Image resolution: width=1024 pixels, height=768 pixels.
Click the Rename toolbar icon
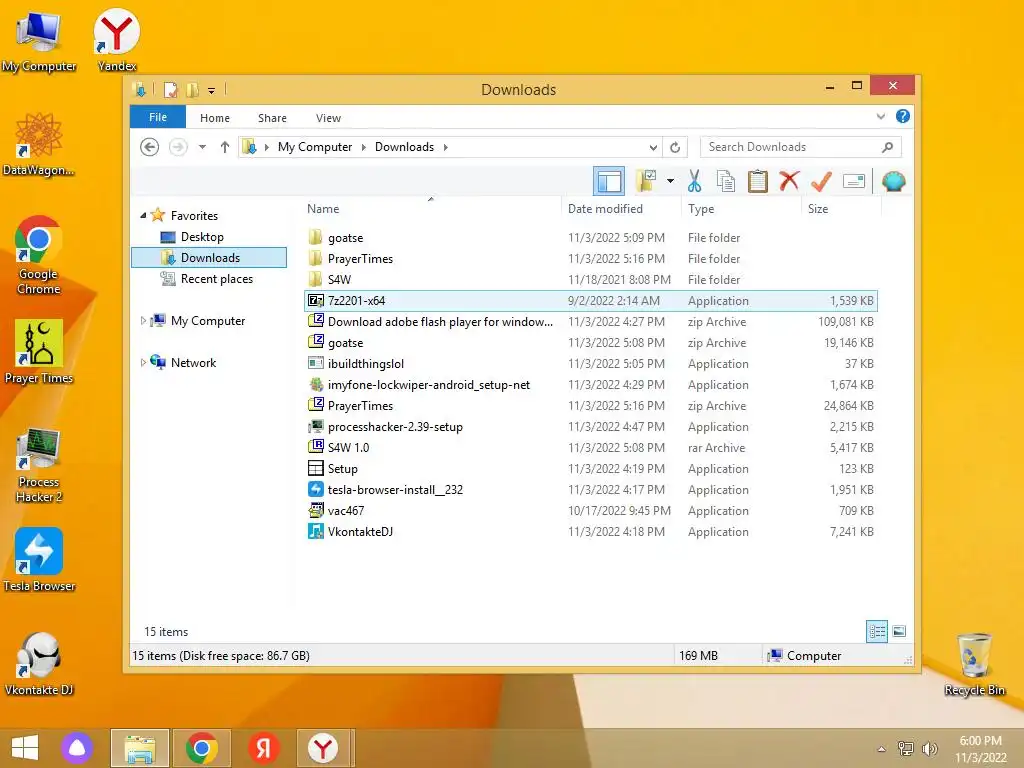[854, 182]
